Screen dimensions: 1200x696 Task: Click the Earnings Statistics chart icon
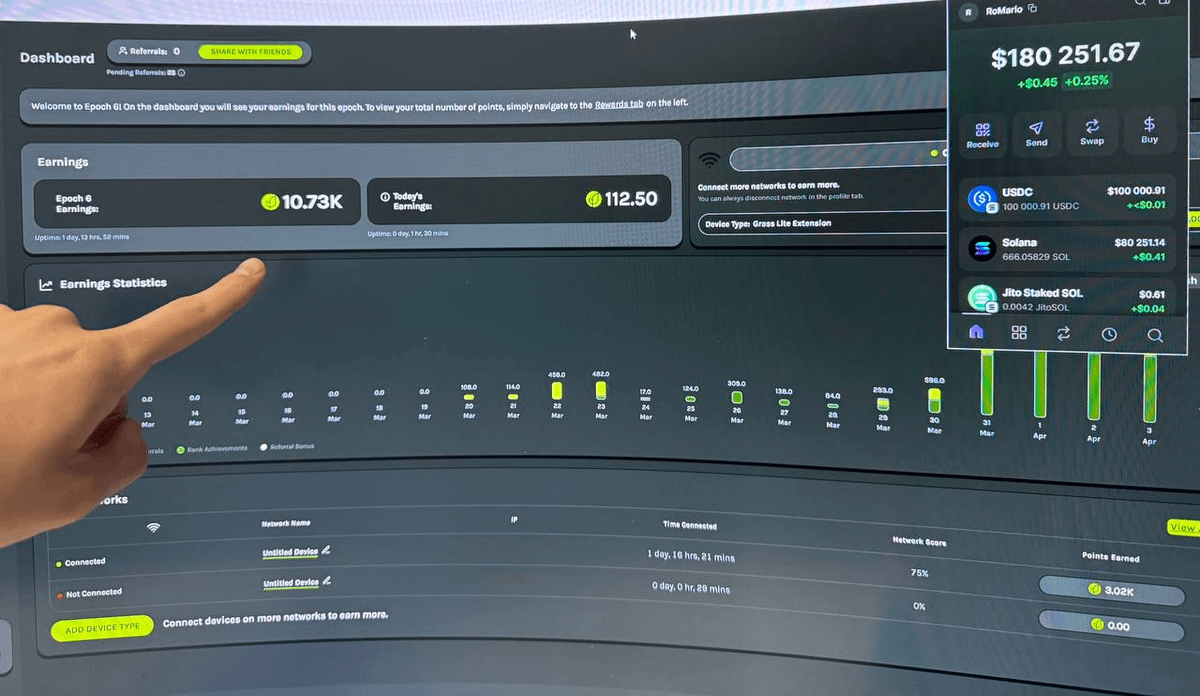point(46,285)
